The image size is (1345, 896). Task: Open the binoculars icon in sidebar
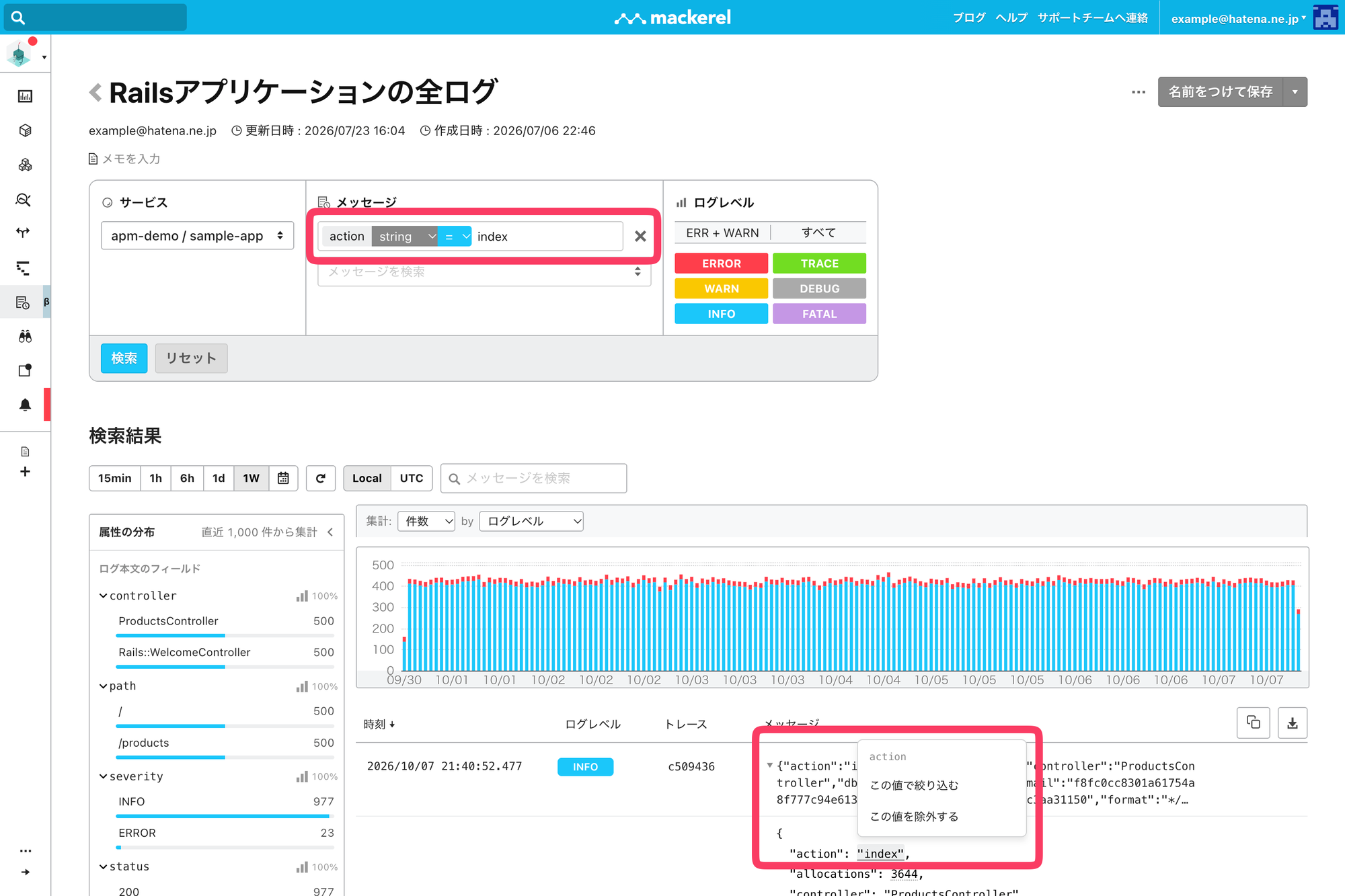(25, 336)
